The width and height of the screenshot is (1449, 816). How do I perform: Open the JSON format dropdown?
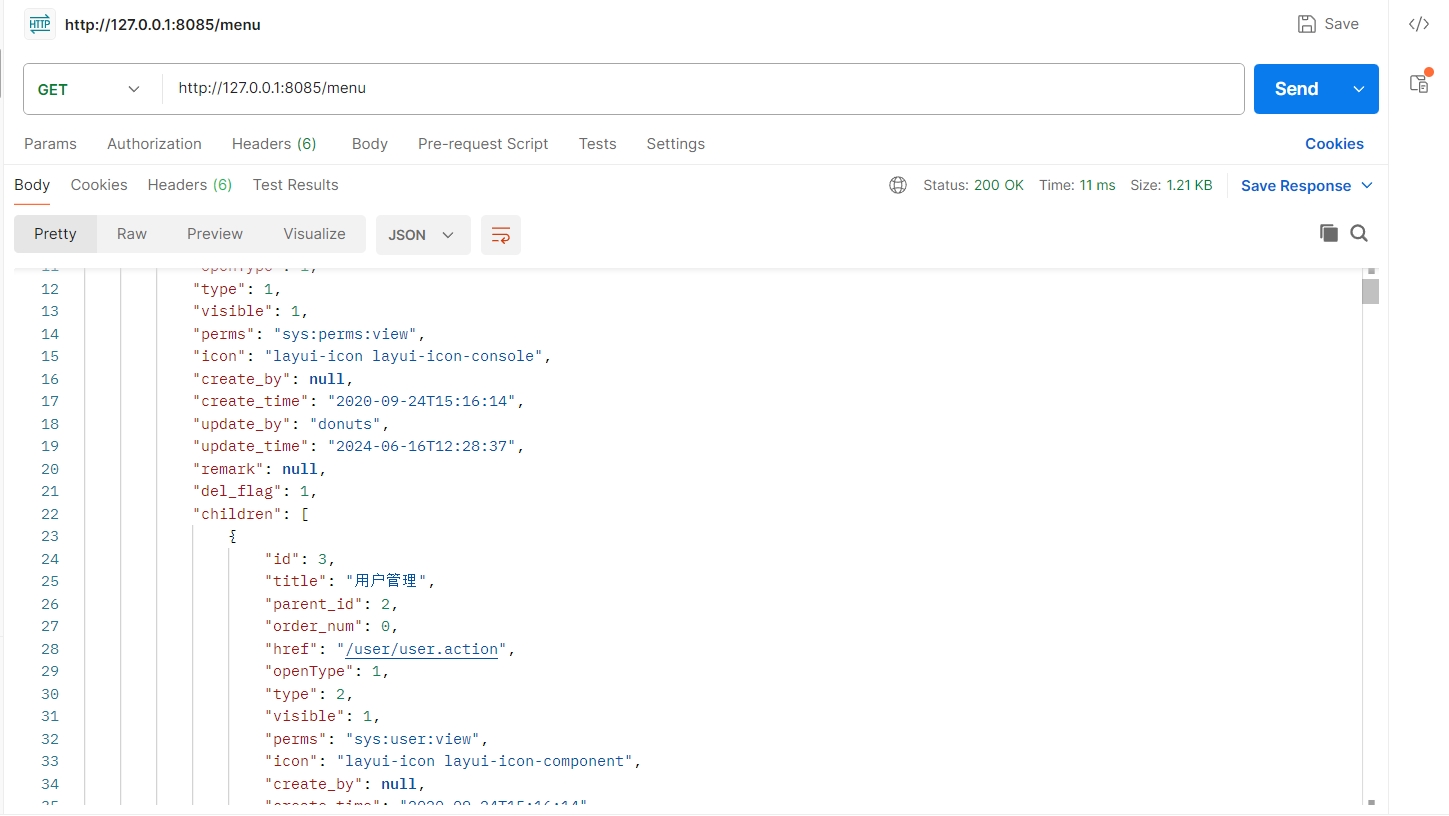[422, 235]
